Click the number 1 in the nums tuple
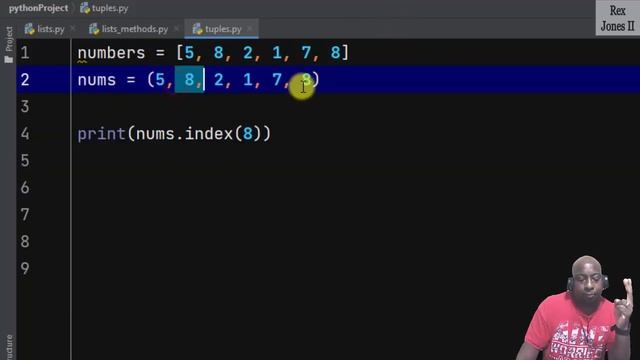 (x=248, y=80)
